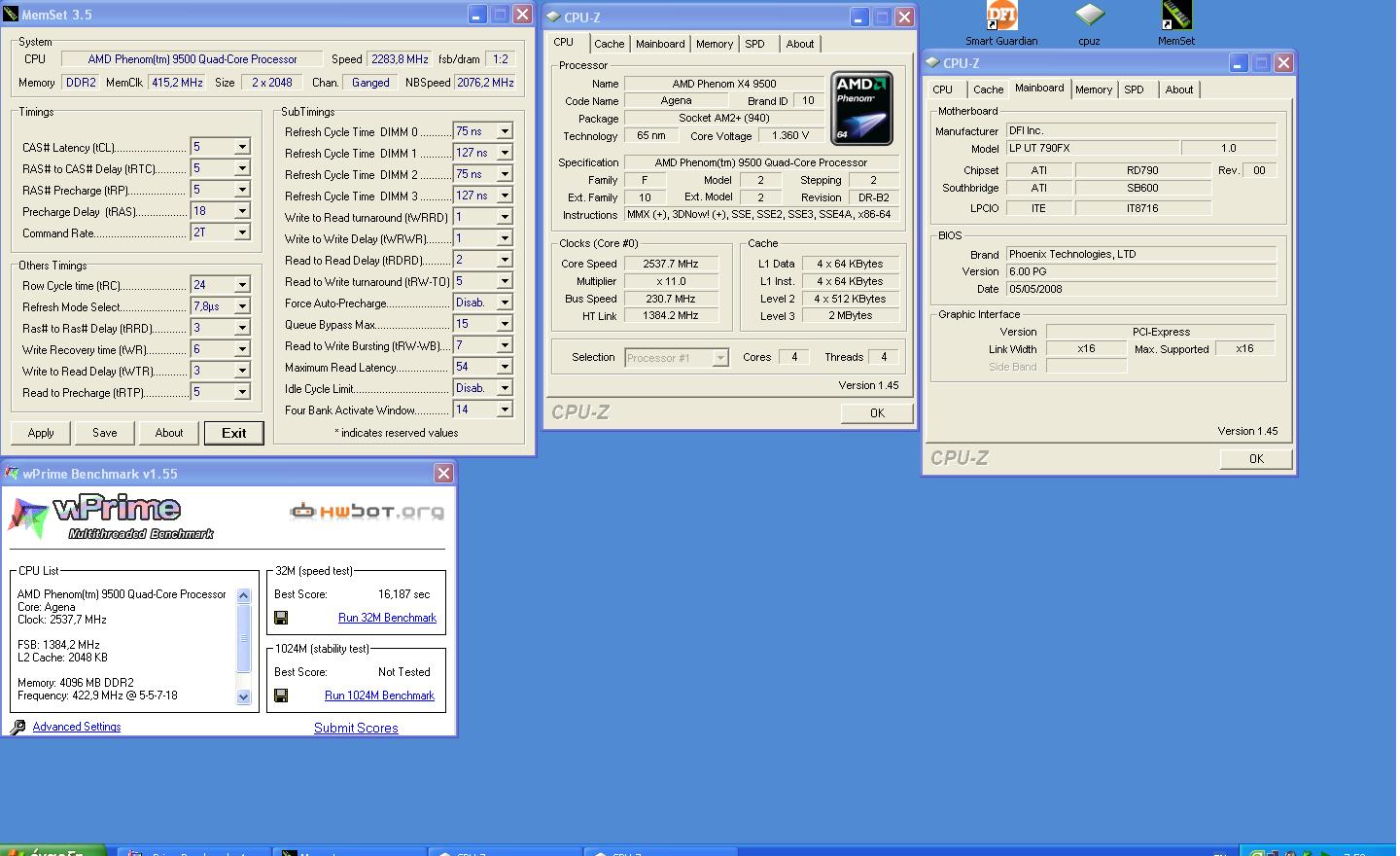Image resolution: width=1400 pixels, height=856 pixels.
Task: Click the Exit button in MemSet
Action: pyautogui.click(x=234, y=433)
